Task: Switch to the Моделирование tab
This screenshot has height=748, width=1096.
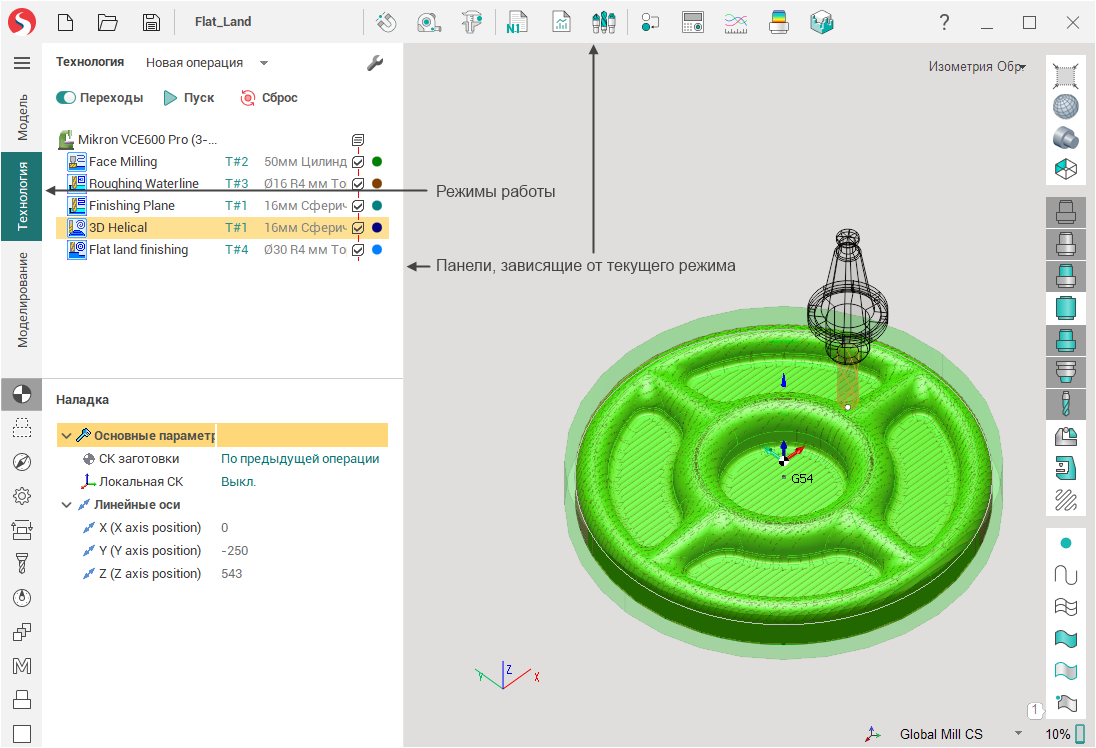Action: pos(22,299)
